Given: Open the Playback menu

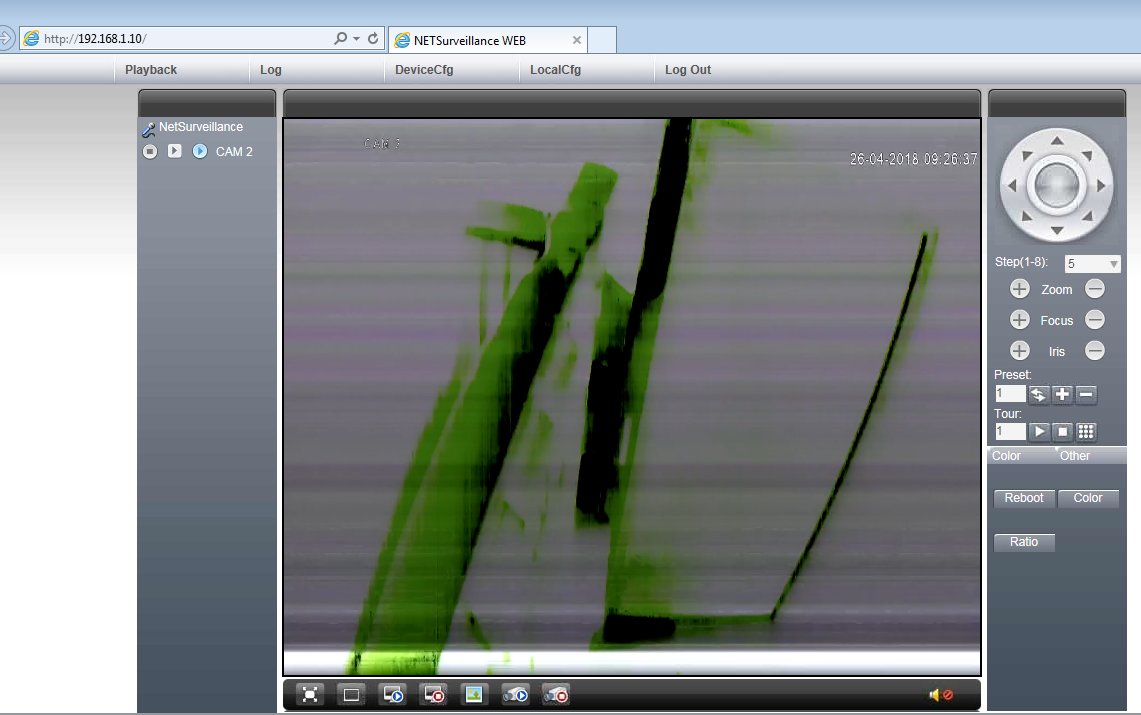Looking at the screenshot, I should [x=151, y=70].
